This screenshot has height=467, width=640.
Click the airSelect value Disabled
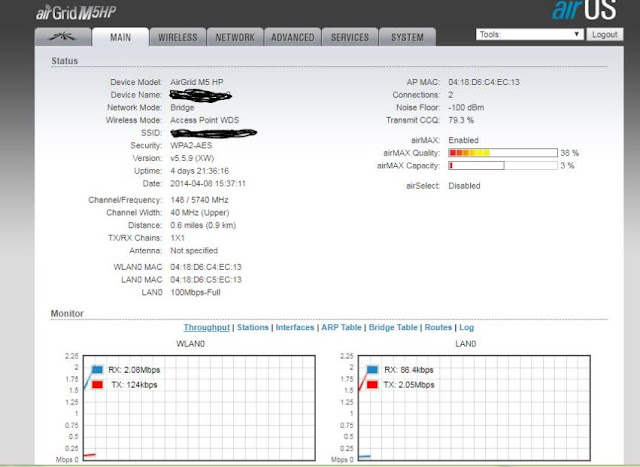464,186
